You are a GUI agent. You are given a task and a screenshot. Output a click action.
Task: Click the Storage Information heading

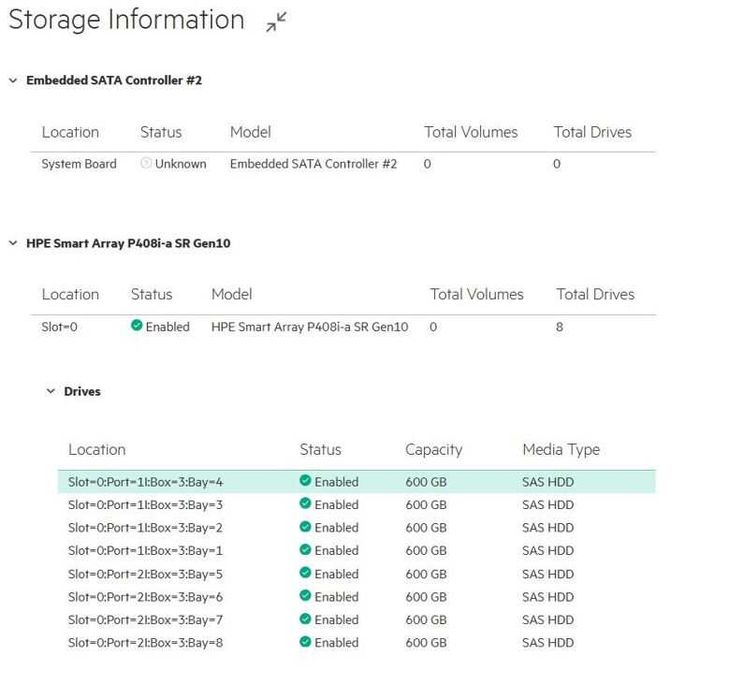[x=126, y=20]
